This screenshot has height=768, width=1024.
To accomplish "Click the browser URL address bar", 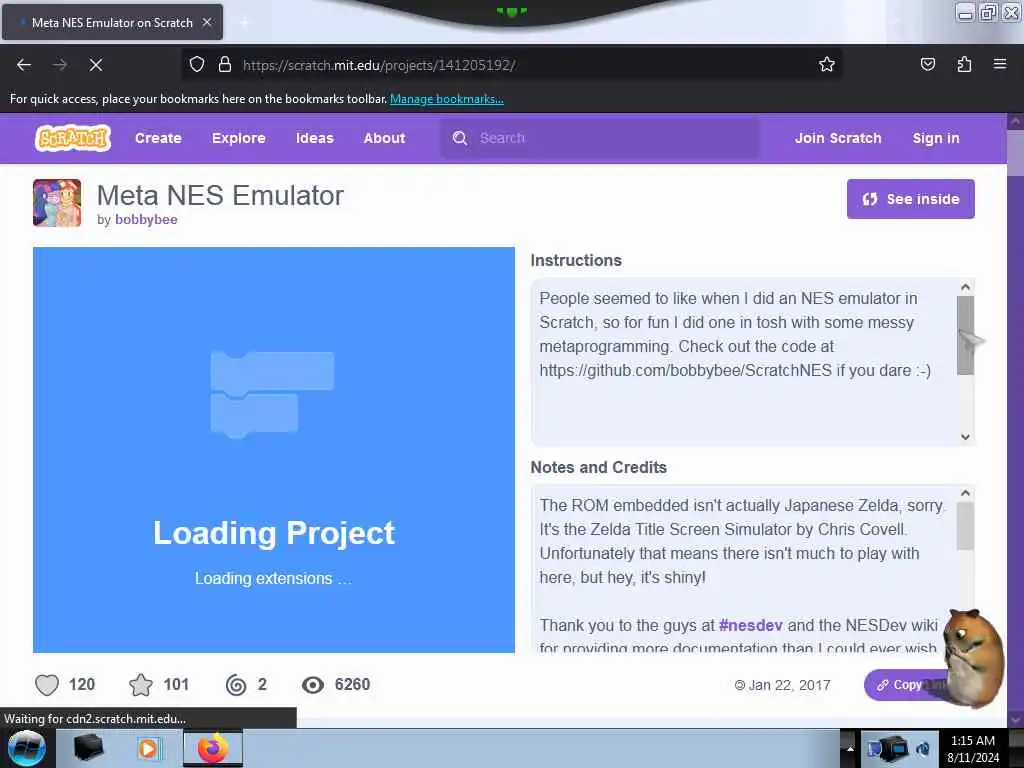I will coord(512,65).
